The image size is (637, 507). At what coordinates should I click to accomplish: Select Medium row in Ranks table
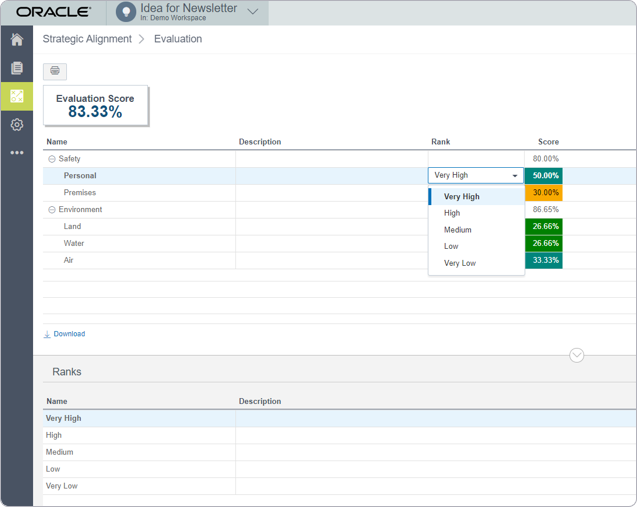[340, 452]
